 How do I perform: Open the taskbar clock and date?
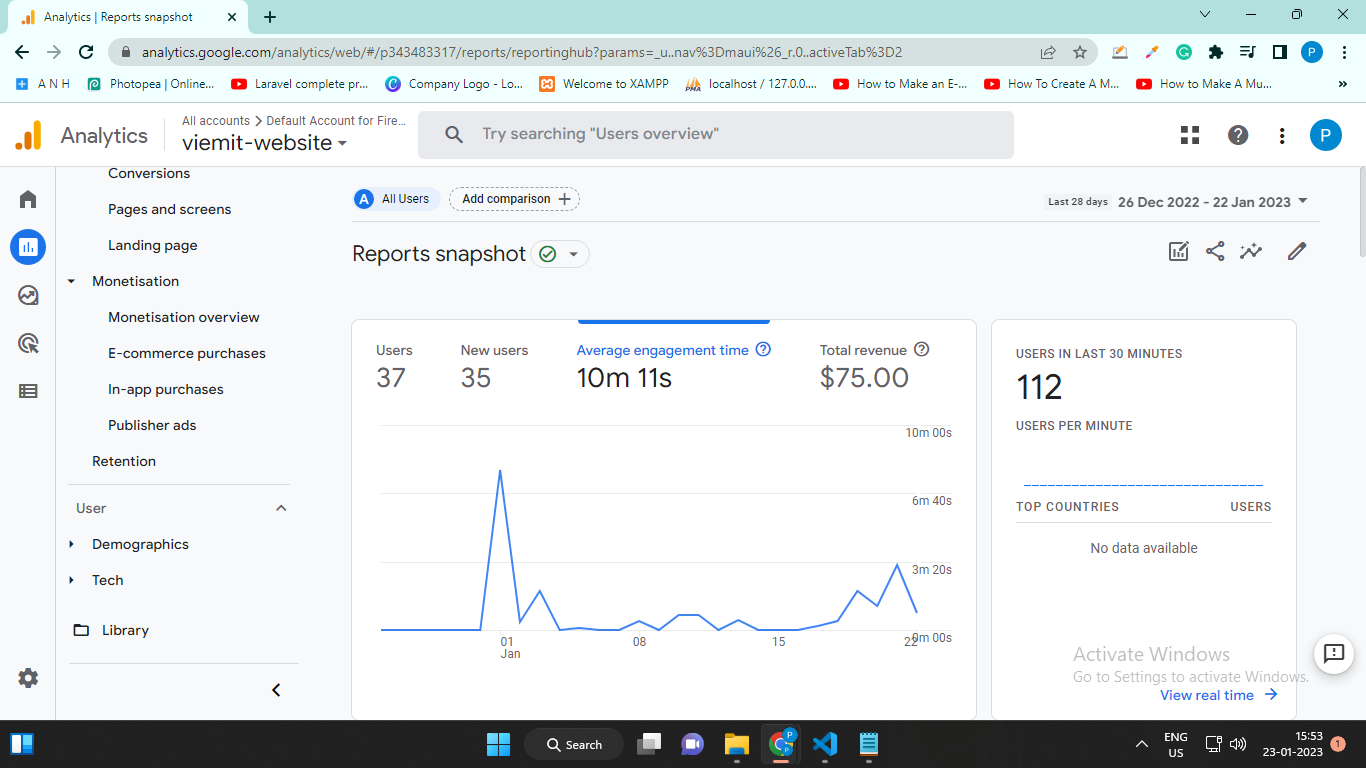1292,744
